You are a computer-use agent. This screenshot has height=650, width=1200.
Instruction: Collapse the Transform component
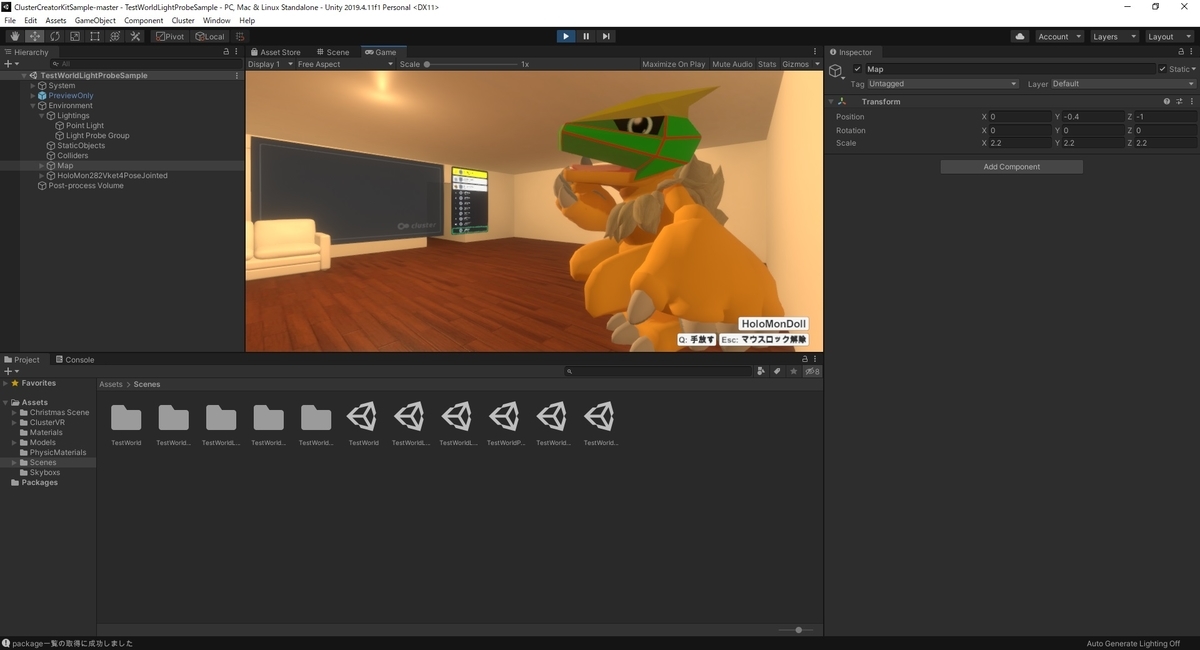831,101
